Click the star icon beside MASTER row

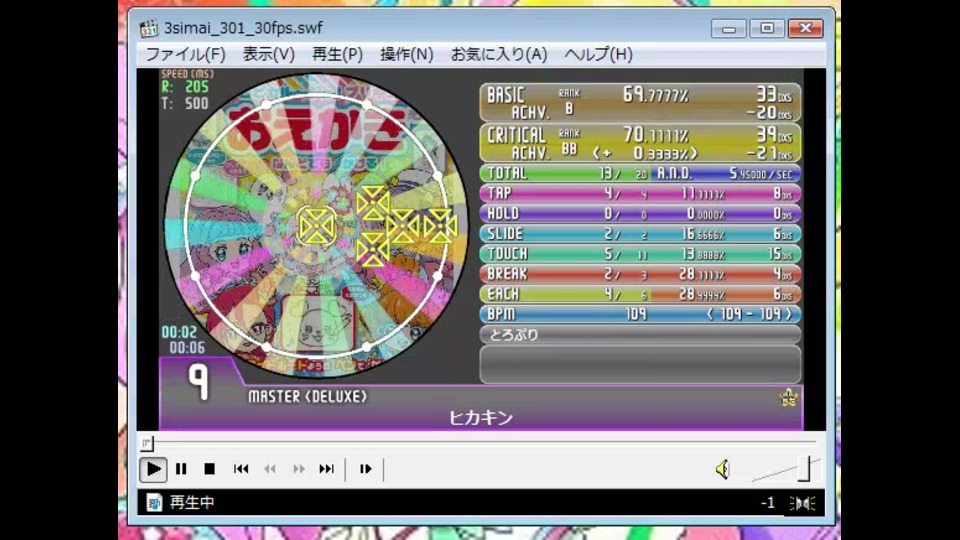tap(789, 398)
